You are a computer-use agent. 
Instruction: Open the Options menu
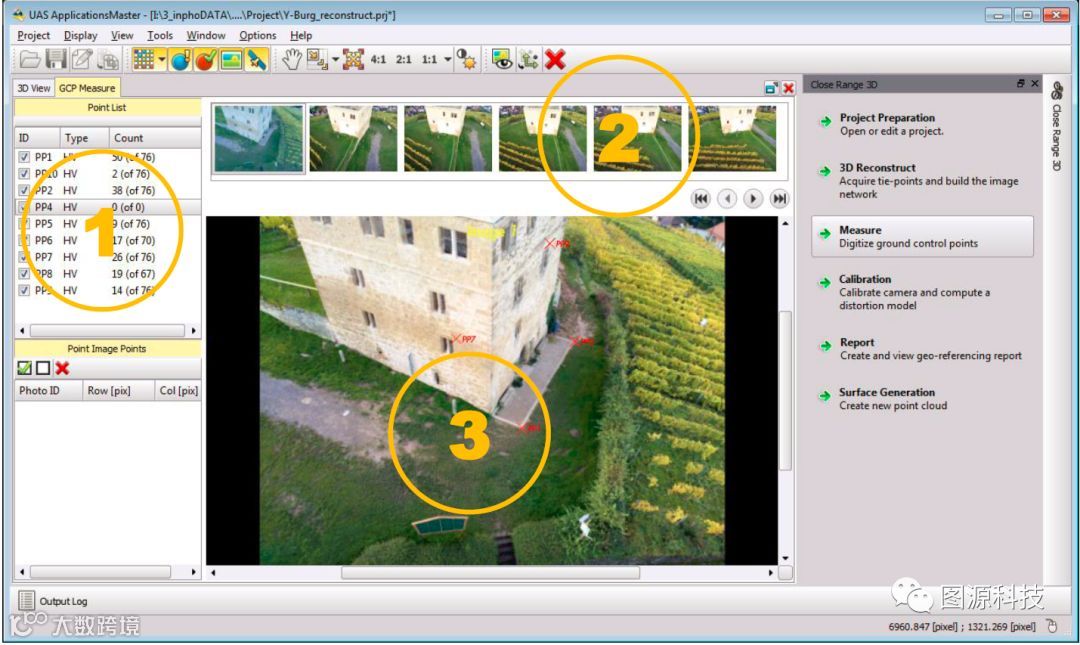(x=258, y=35)
